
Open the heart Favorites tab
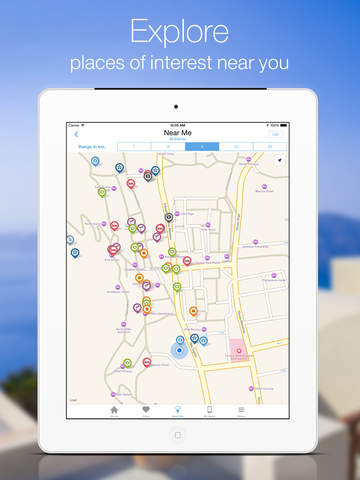(x=146, y=411)
